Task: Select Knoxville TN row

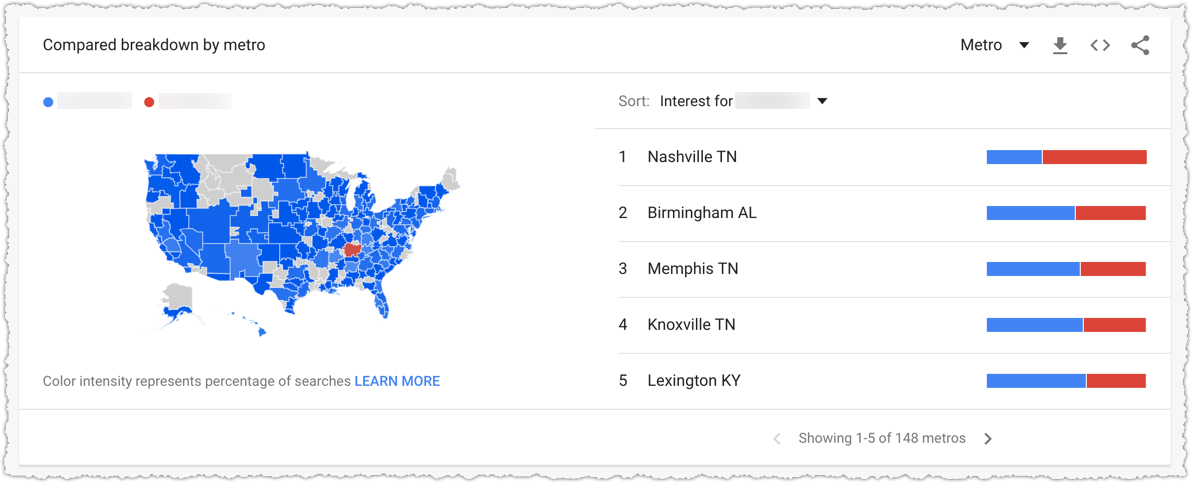Action: (882, 325)
